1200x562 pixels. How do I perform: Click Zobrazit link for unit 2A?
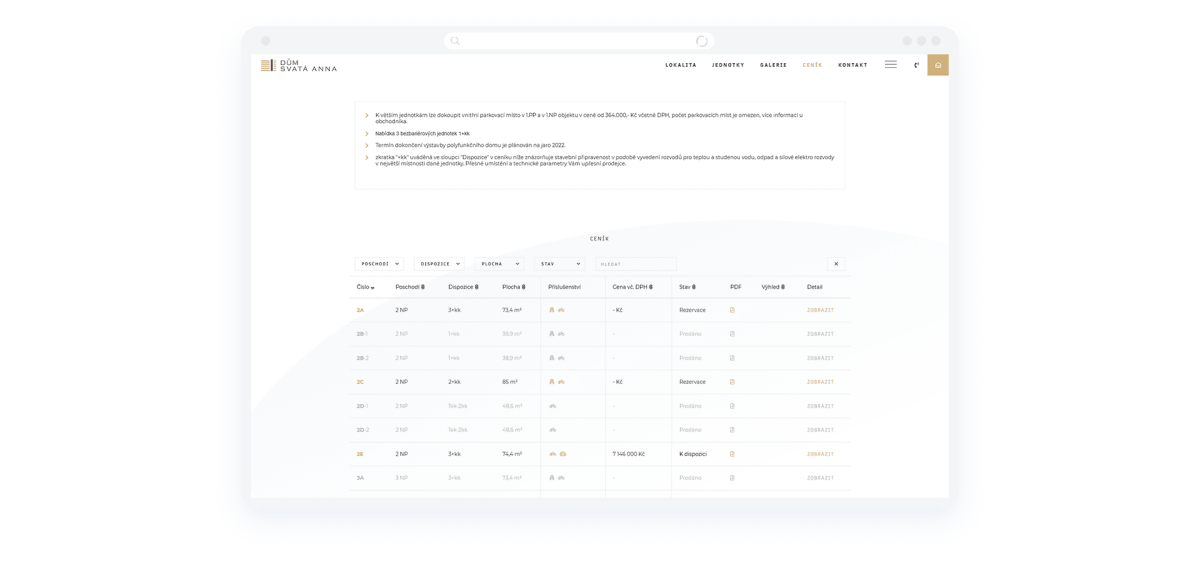[820, 310]
